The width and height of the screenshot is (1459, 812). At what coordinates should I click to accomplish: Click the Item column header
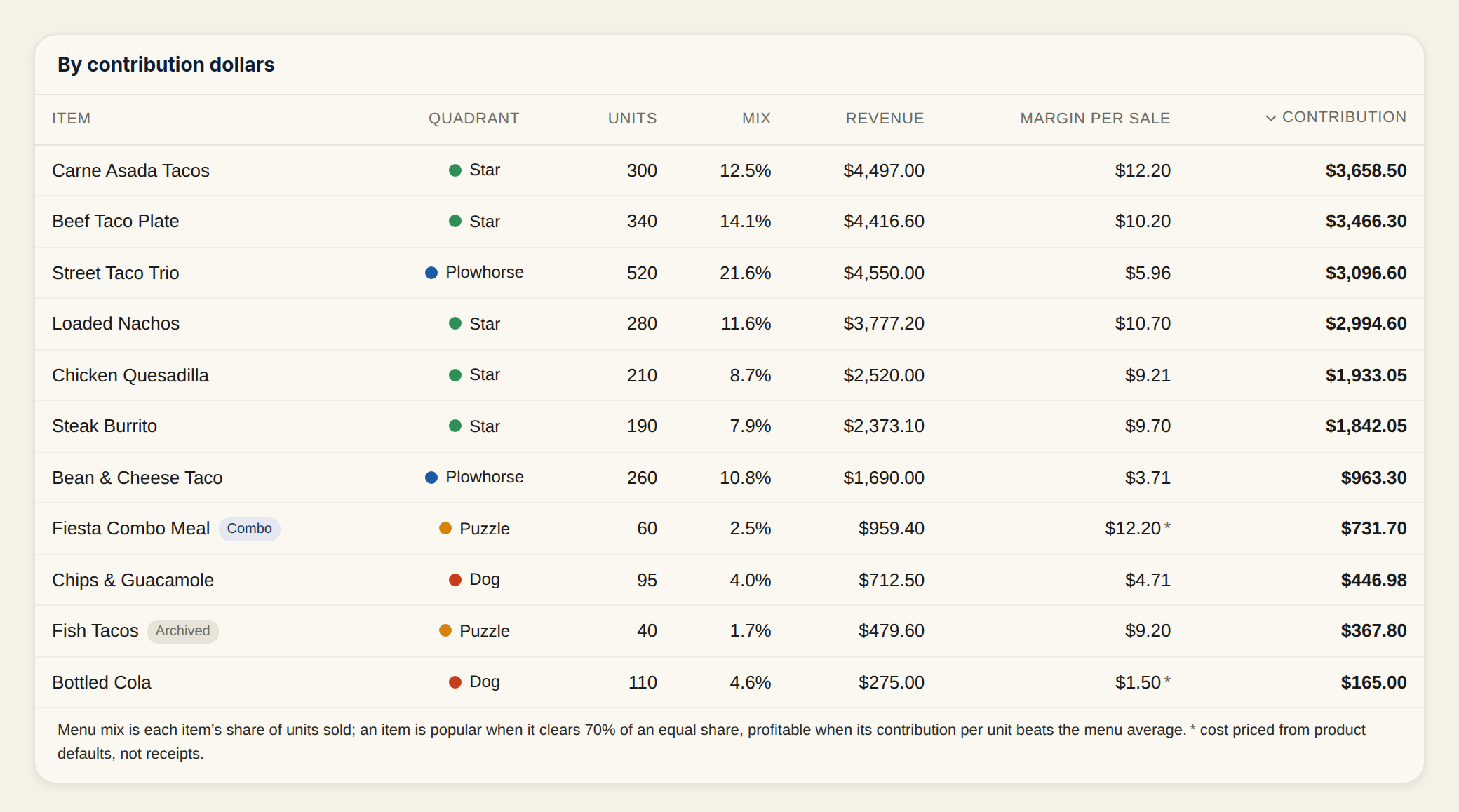point(71,118)
